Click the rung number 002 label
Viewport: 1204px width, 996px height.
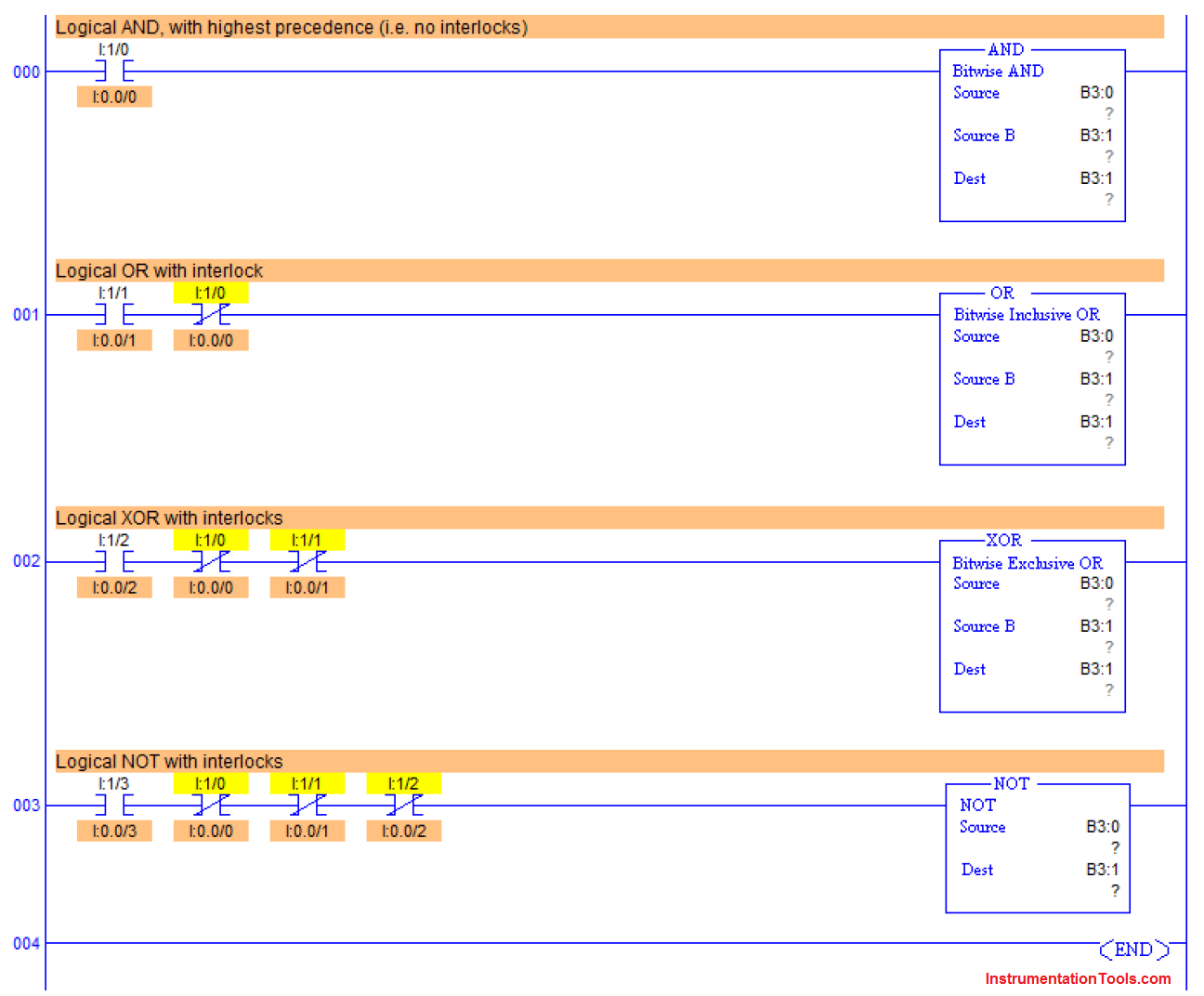[x=26, y=561]
